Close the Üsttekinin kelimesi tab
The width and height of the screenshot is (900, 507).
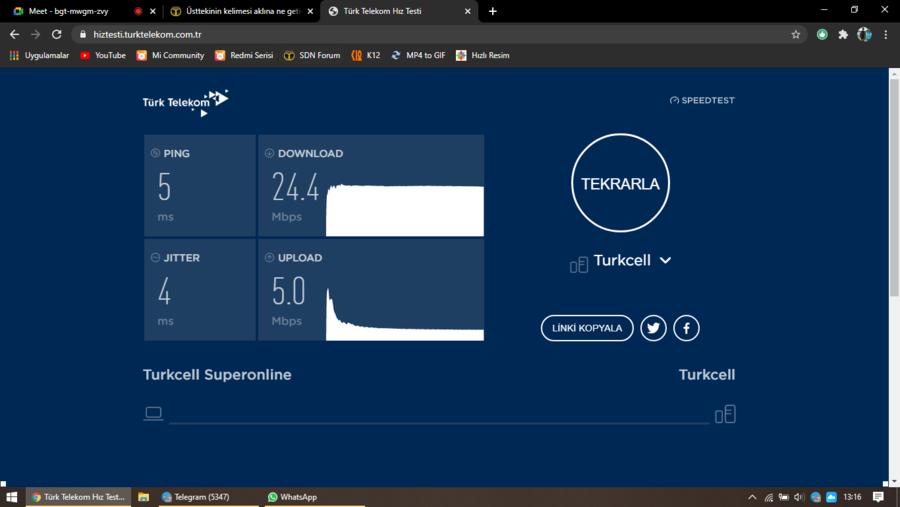click(311, 11)
